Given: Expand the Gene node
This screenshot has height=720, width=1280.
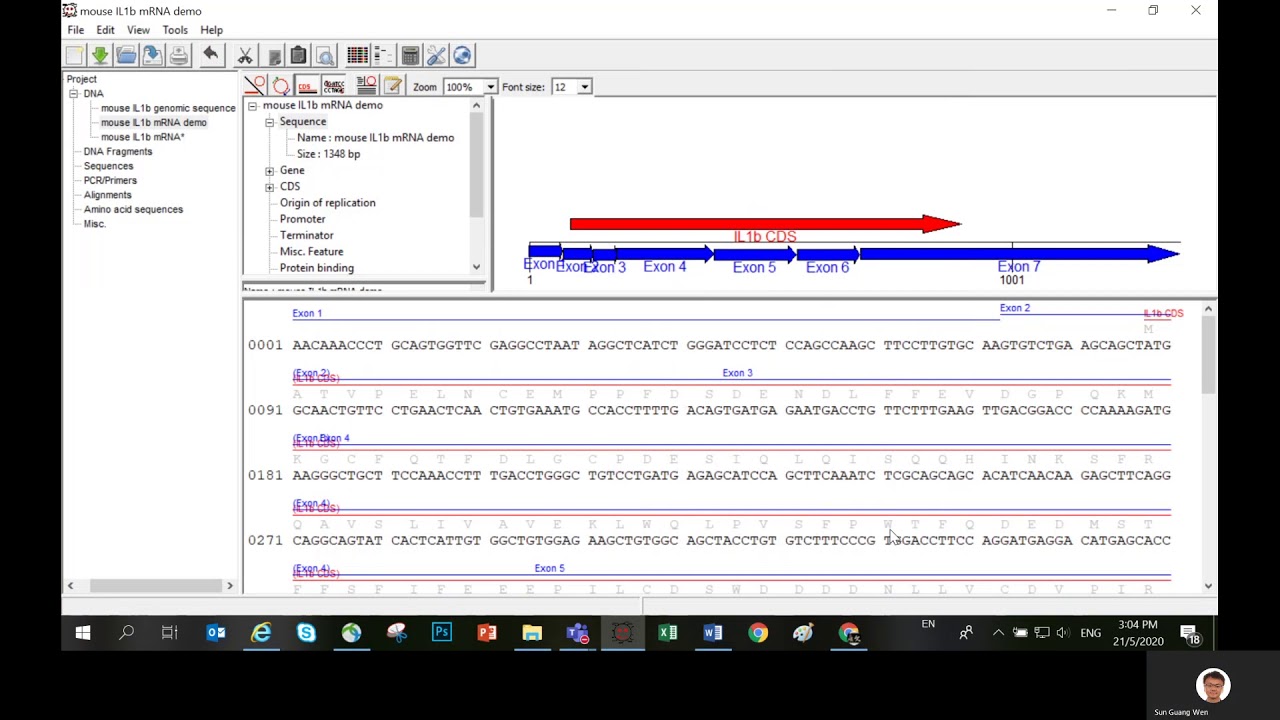Looking at the screenshot, I should click(269, 171).
